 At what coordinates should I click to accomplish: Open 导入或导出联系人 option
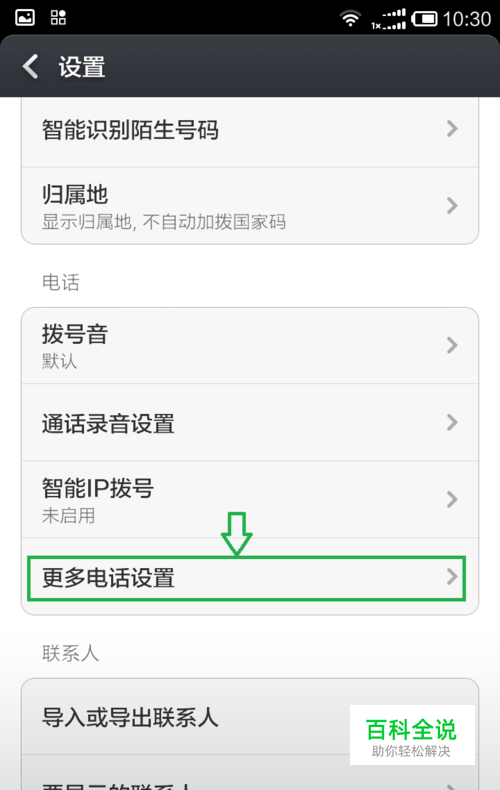249,717
